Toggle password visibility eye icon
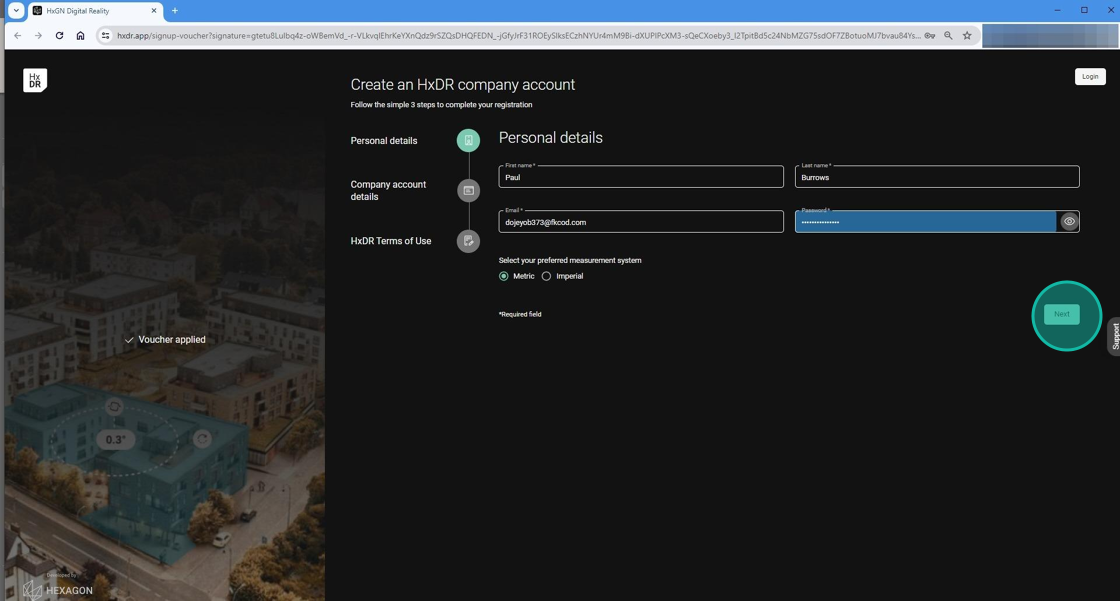The width and height of the screenshot is (1120, 601). point(1069,222)
